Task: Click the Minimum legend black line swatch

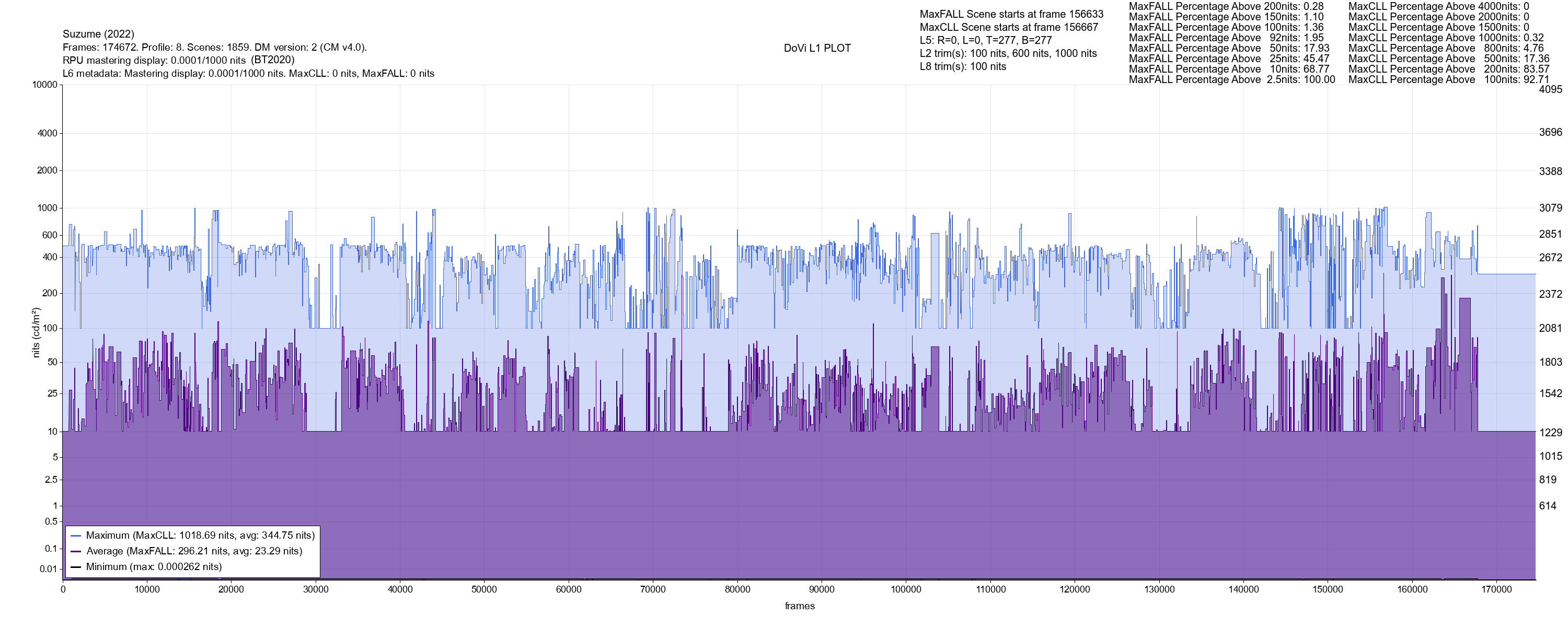Action: tap(76, 567)
